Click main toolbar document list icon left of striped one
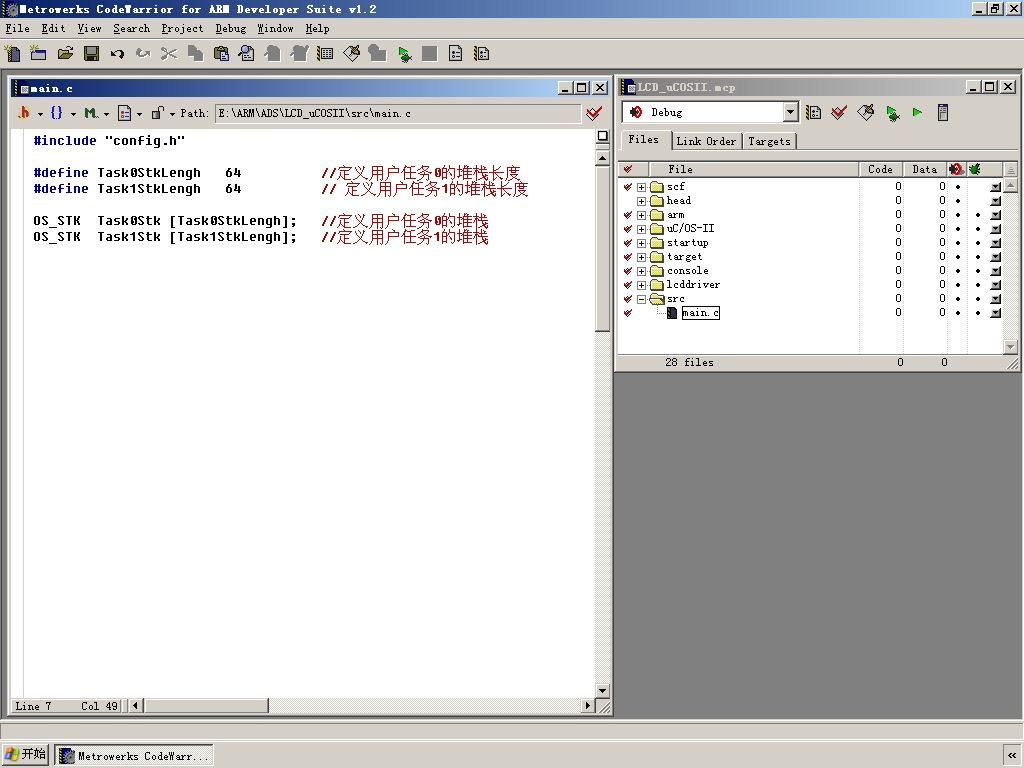 coord(456,54)
